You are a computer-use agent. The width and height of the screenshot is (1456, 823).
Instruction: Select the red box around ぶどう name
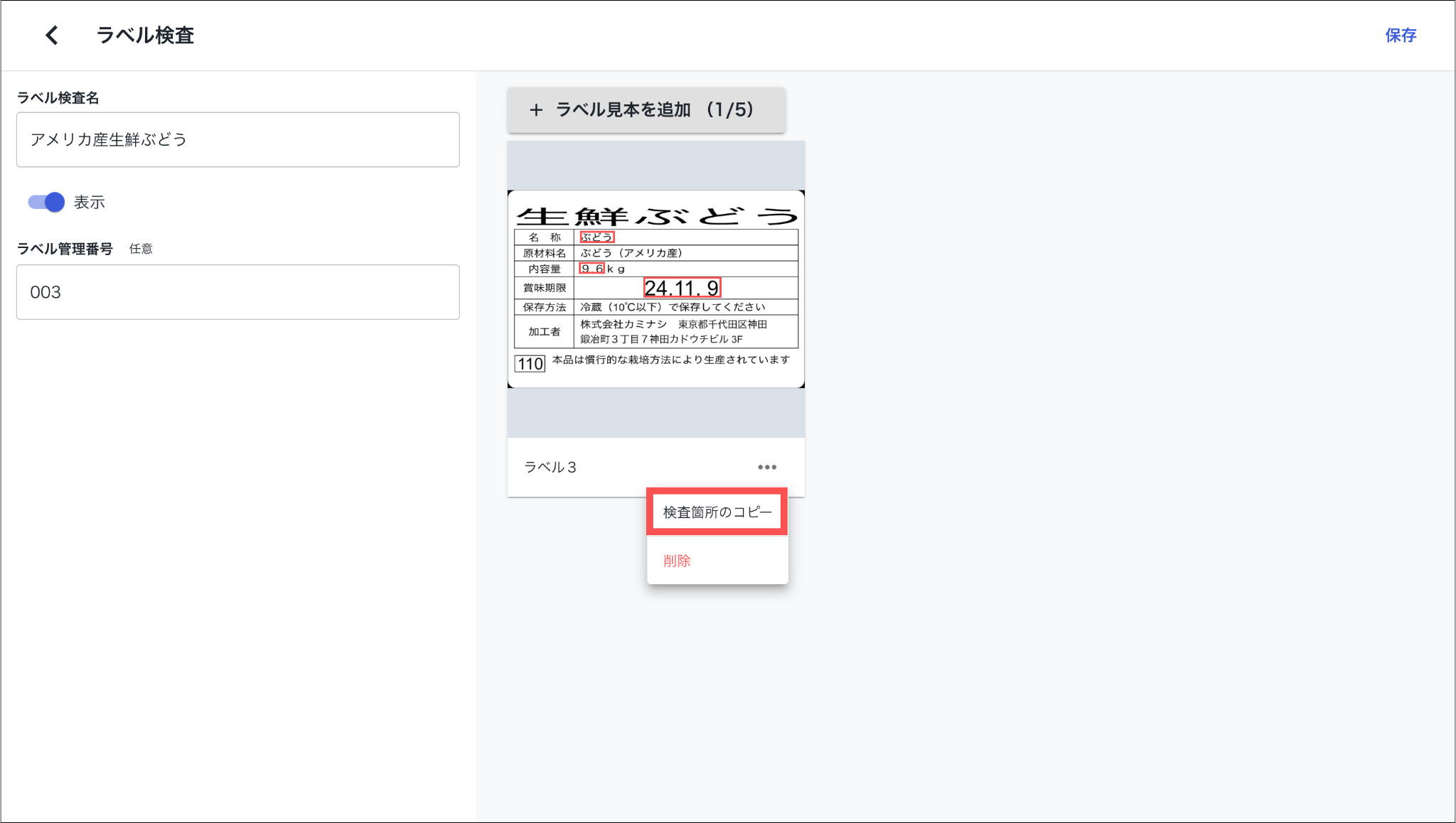[x=596, y=237]
